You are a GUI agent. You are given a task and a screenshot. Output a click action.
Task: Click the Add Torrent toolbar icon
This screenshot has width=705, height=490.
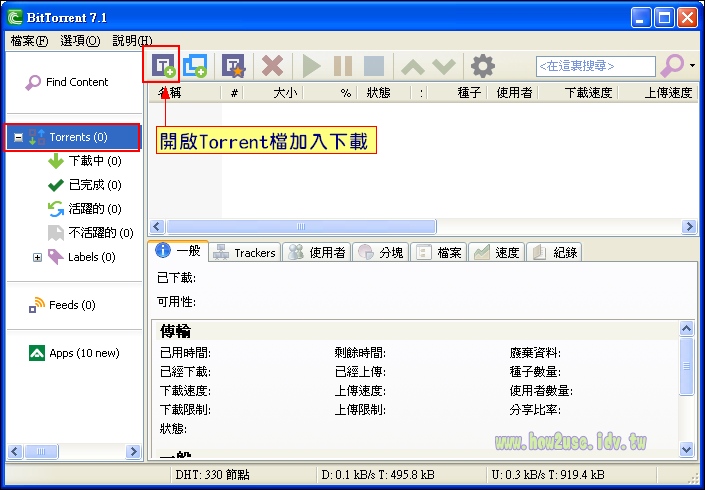[161, 66]
